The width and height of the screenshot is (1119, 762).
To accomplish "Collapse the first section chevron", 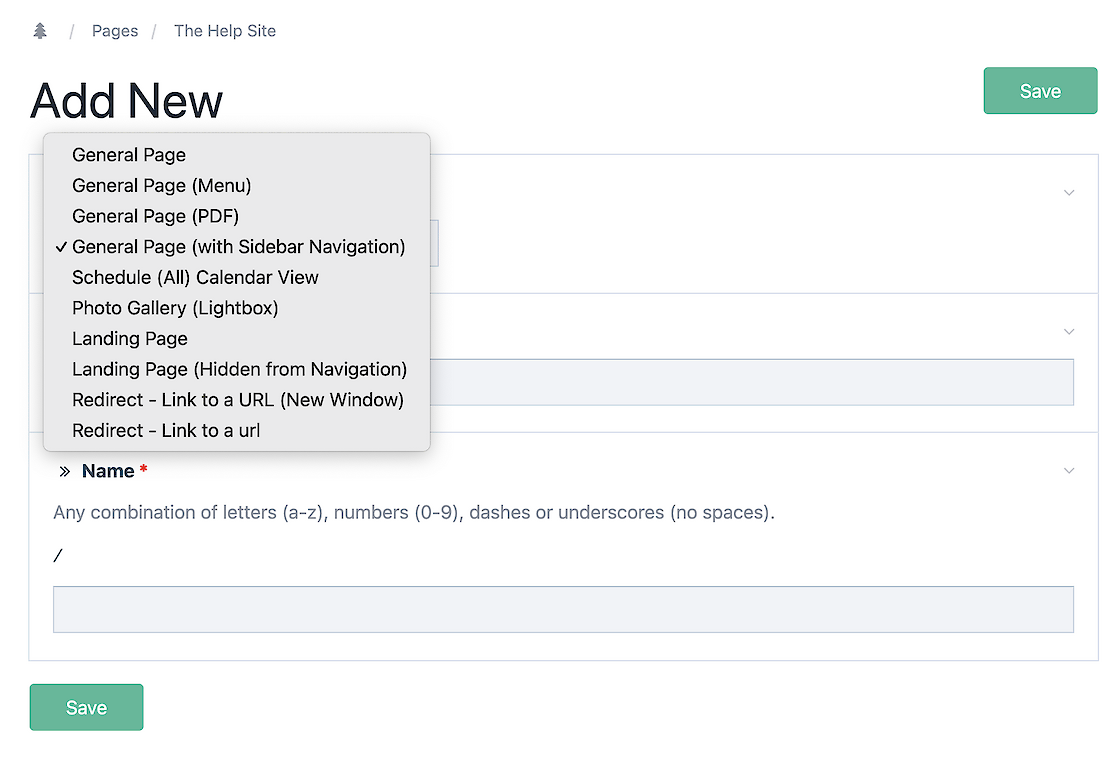I will 1069,193.
